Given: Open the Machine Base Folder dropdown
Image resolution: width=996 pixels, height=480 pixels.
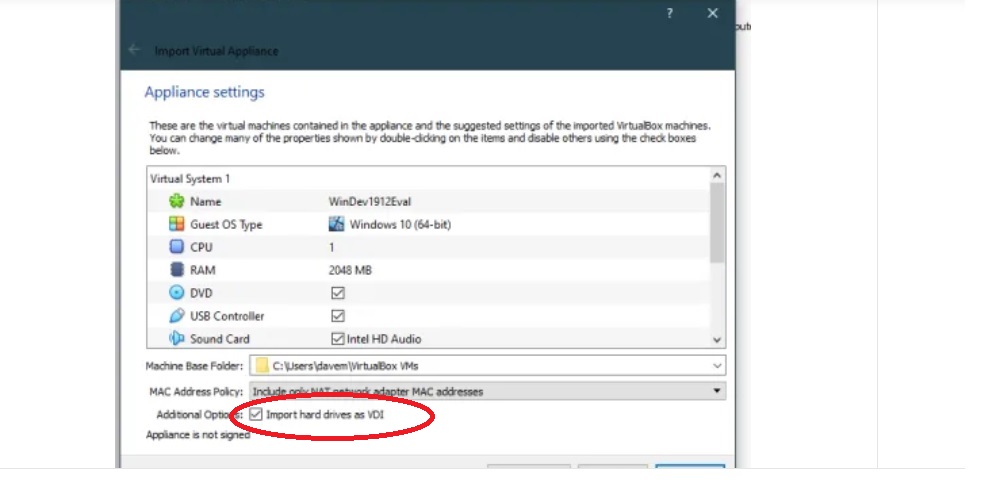Looking at the screenshot, I should click(717, 366).
